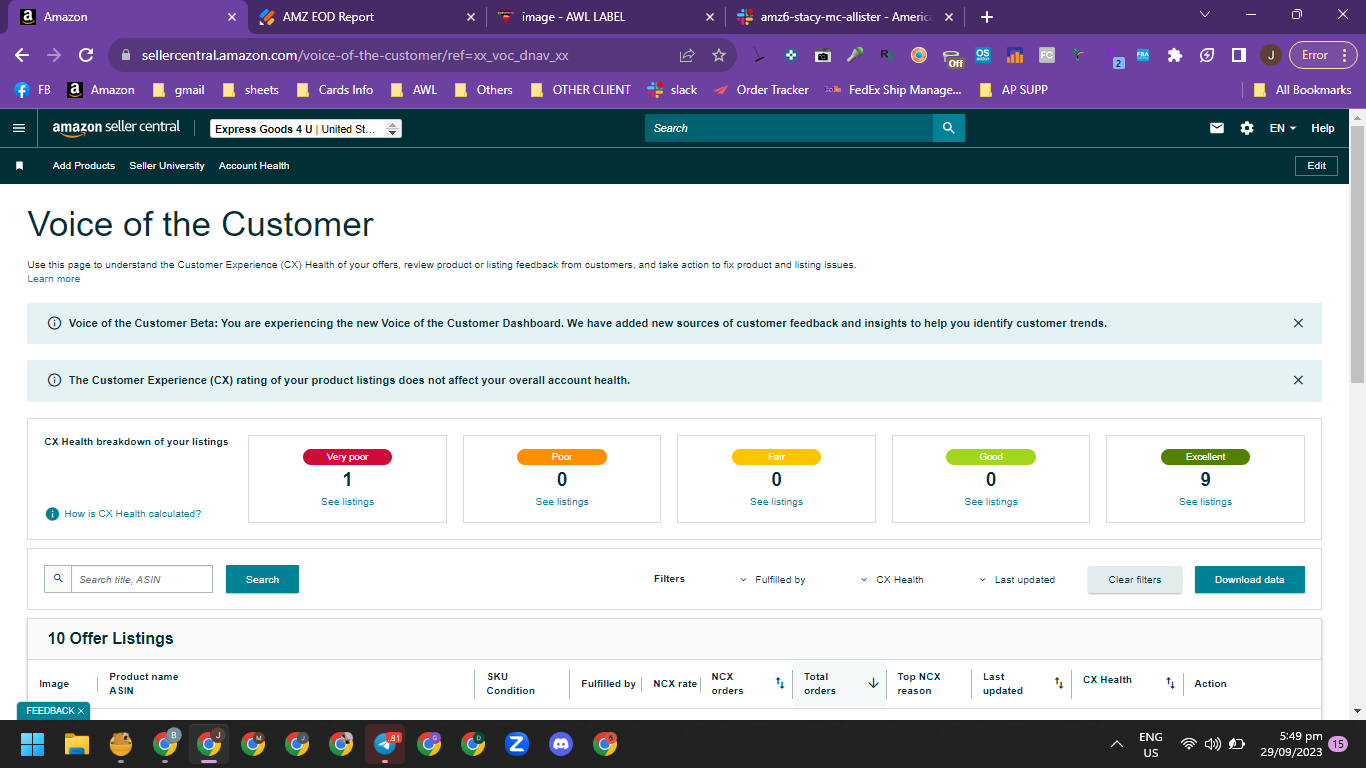Click the magnifier button in header search
Viewport: 1366px width, 768px height.
pyautogui.click(x=948, y=128)
